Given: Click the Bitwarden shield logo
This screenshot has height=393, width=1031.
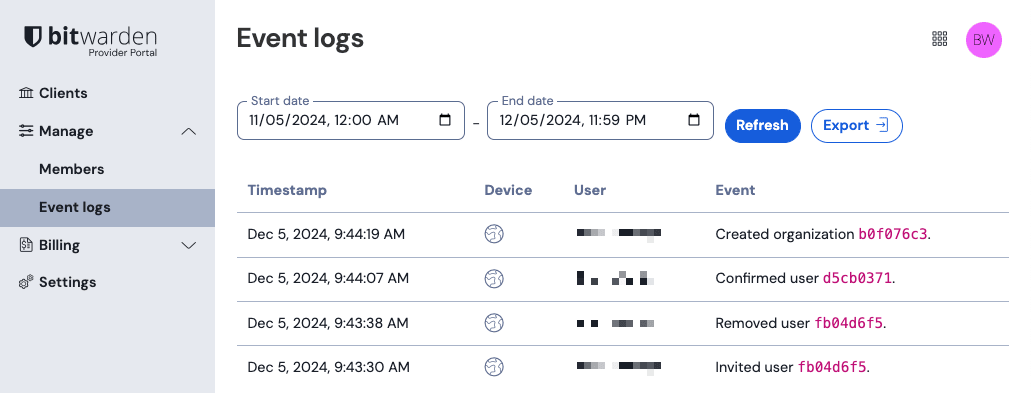Looking at the screenshot, I should pyautogui.click(x=33, y=37).
